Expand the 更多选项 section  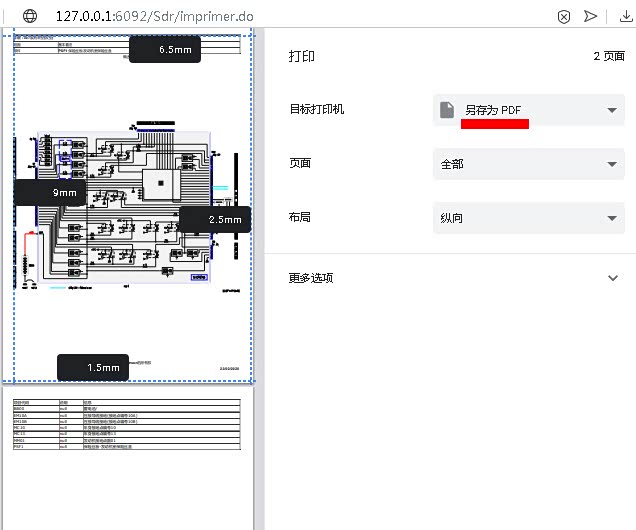pos(311,278)
